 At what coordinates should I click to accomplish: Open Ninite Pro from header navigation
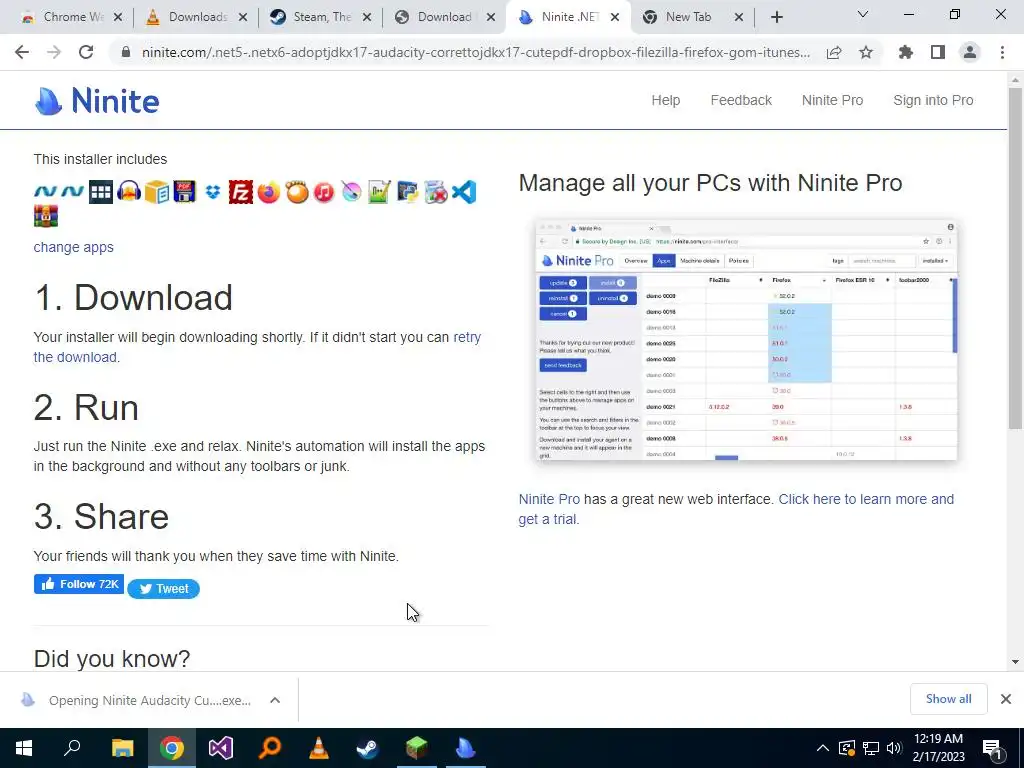832,100
